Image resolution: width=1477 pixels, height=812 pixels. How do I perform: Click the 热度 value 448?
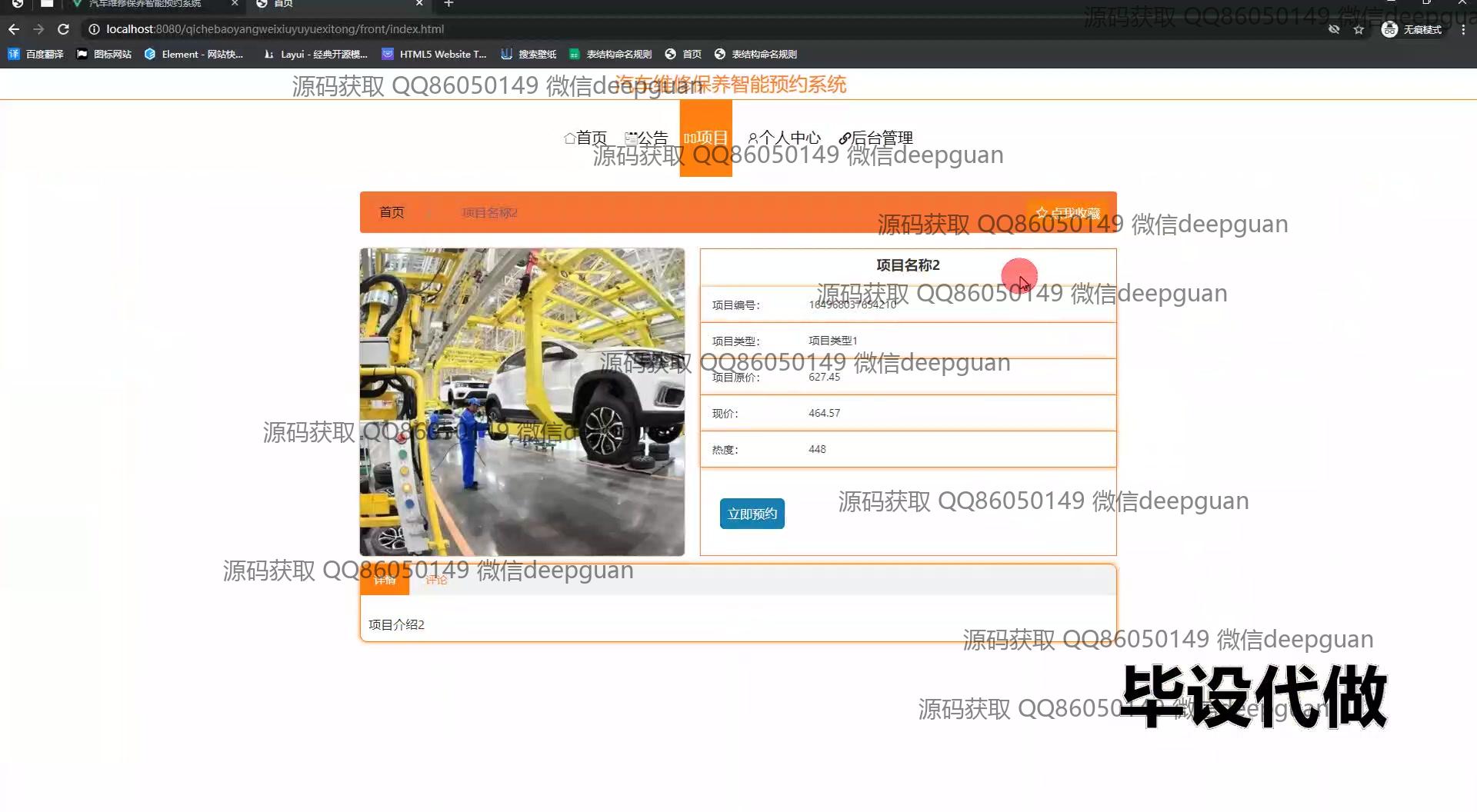tap(817, 449)
